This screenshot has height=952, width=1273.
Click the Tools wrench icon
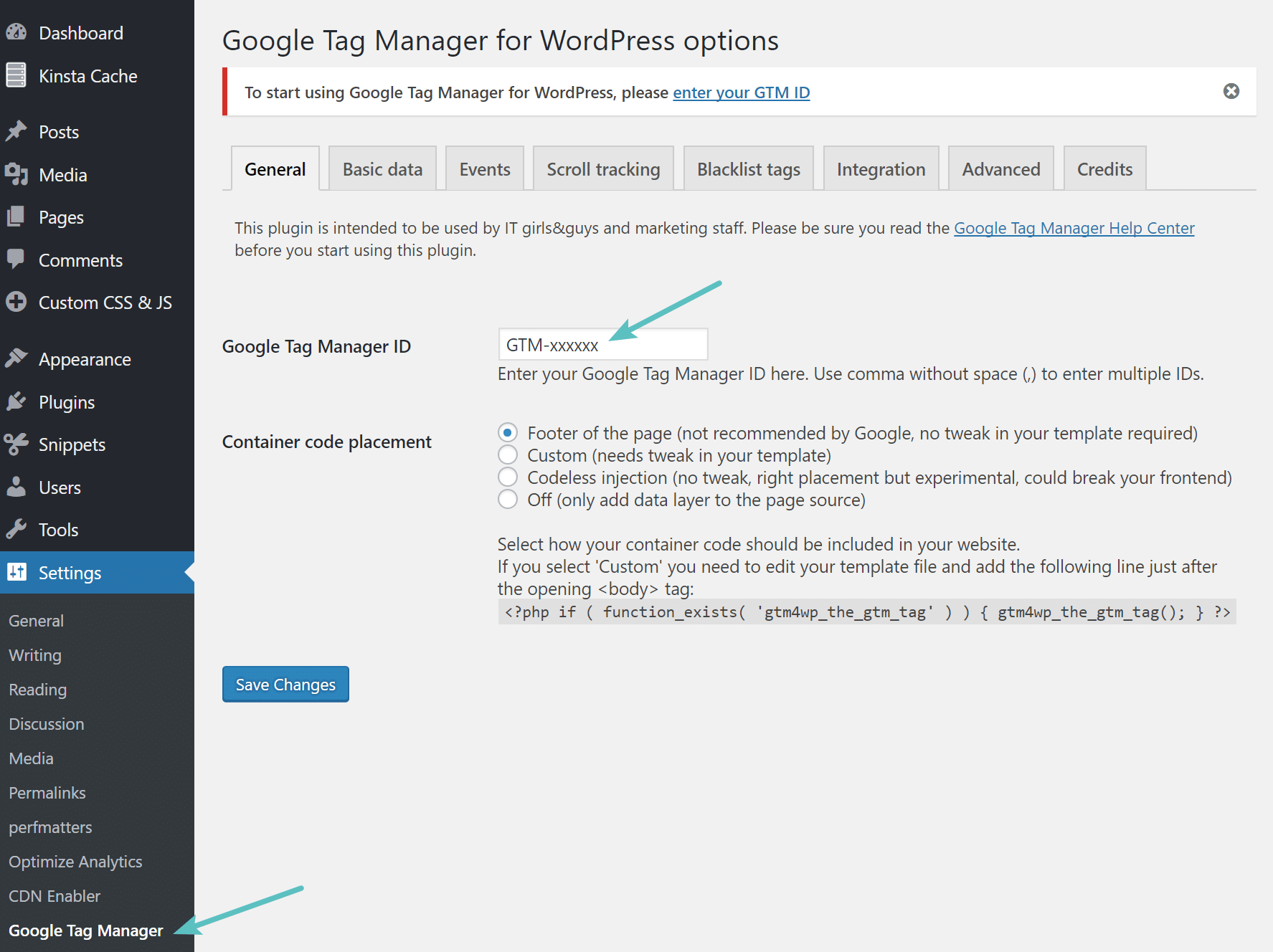tap(16, 529)
